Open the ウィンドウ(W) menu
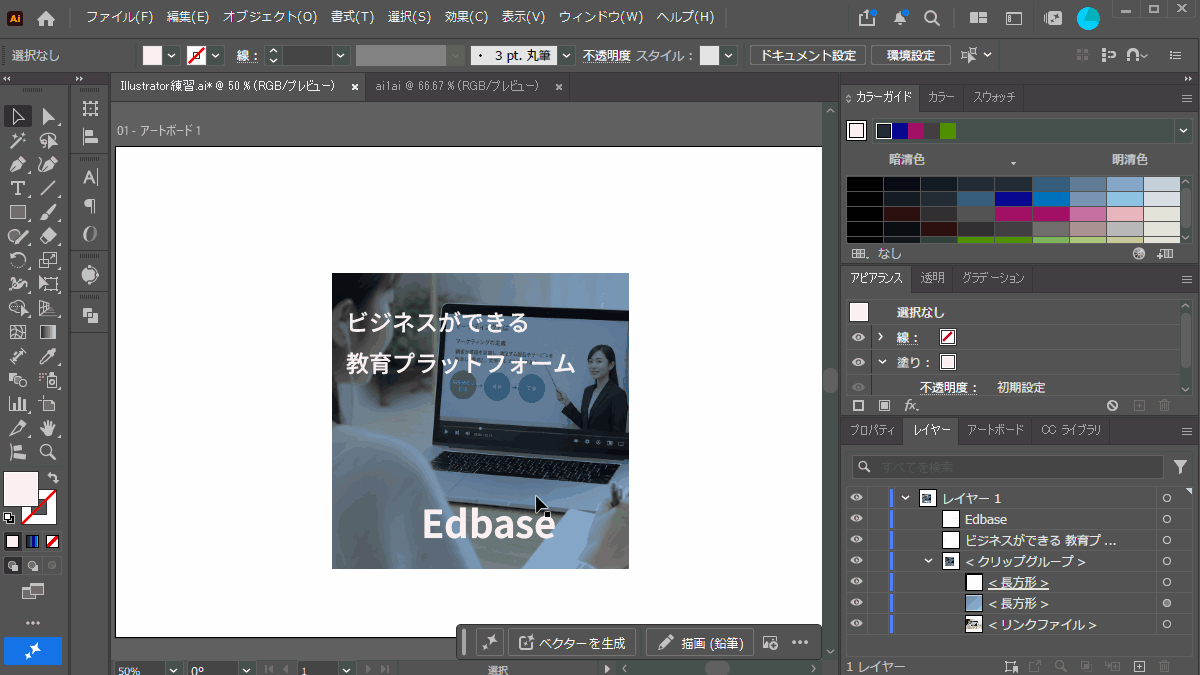 pyautogui.click(x=601, y=18)
